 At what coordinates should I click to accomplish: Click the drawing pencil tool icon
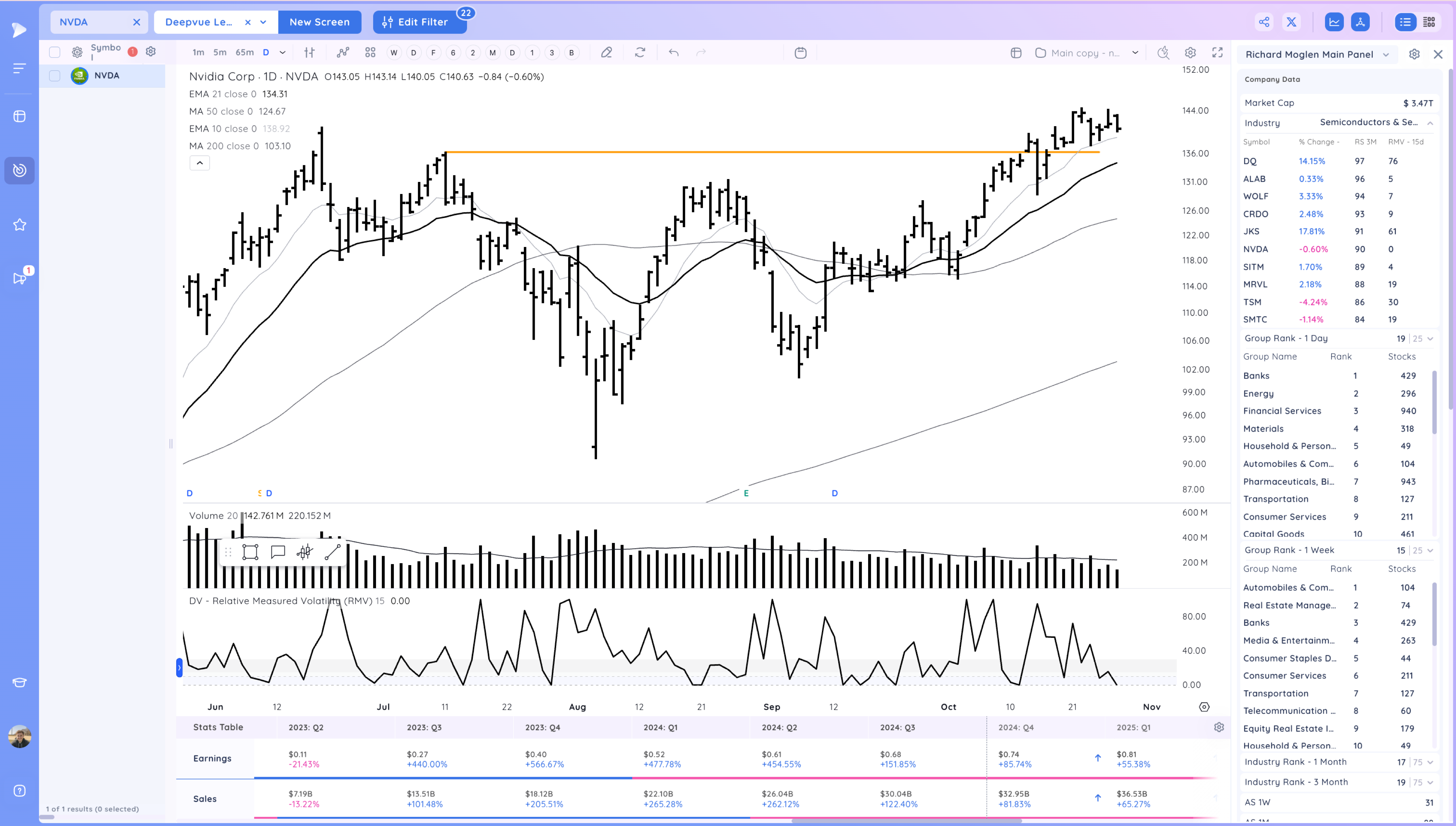[x=606, y=53]
